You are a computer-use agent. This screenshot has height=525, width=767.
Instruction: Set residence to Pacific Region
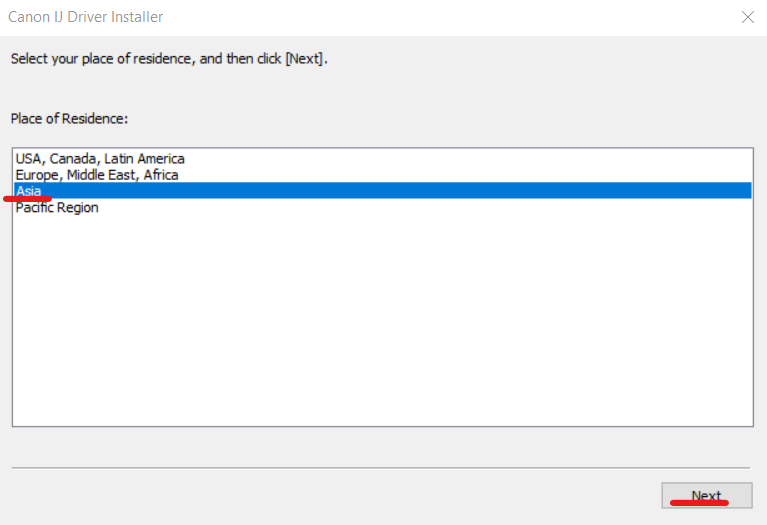pyautogui.click(x=57, y=208)
